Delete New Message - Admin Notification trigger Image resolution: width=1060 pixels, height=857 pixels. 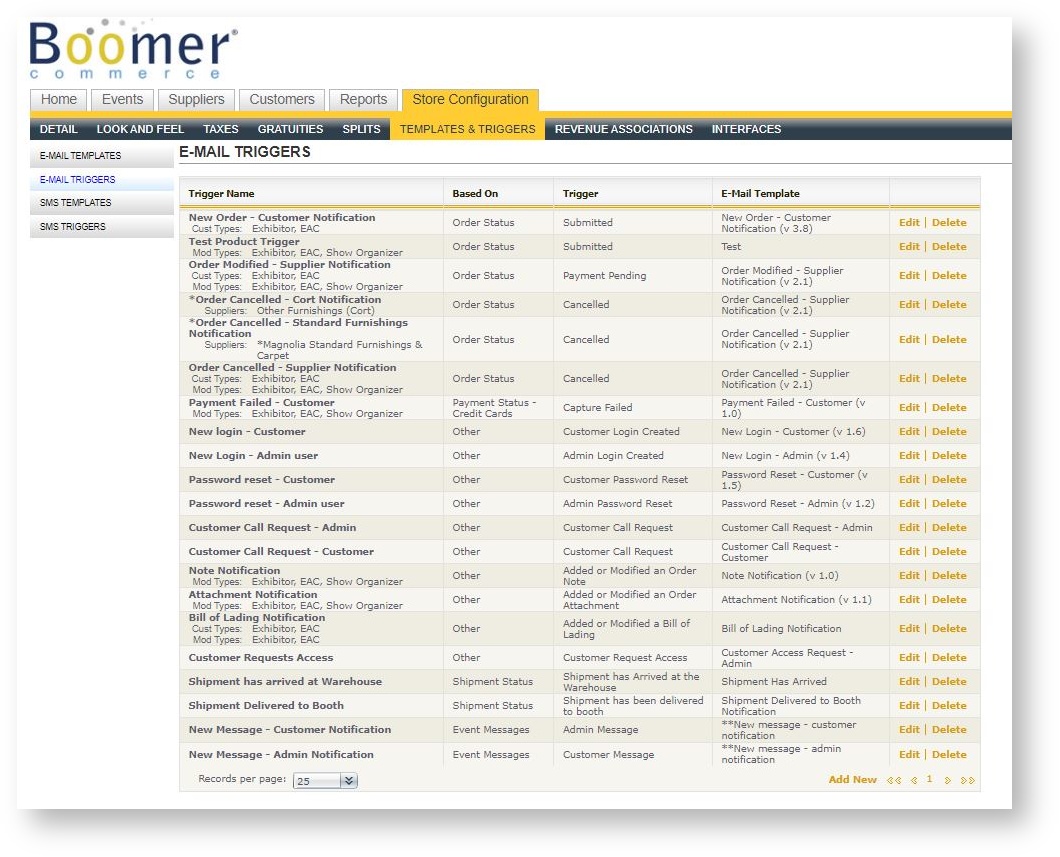click(x=949, y=755)
